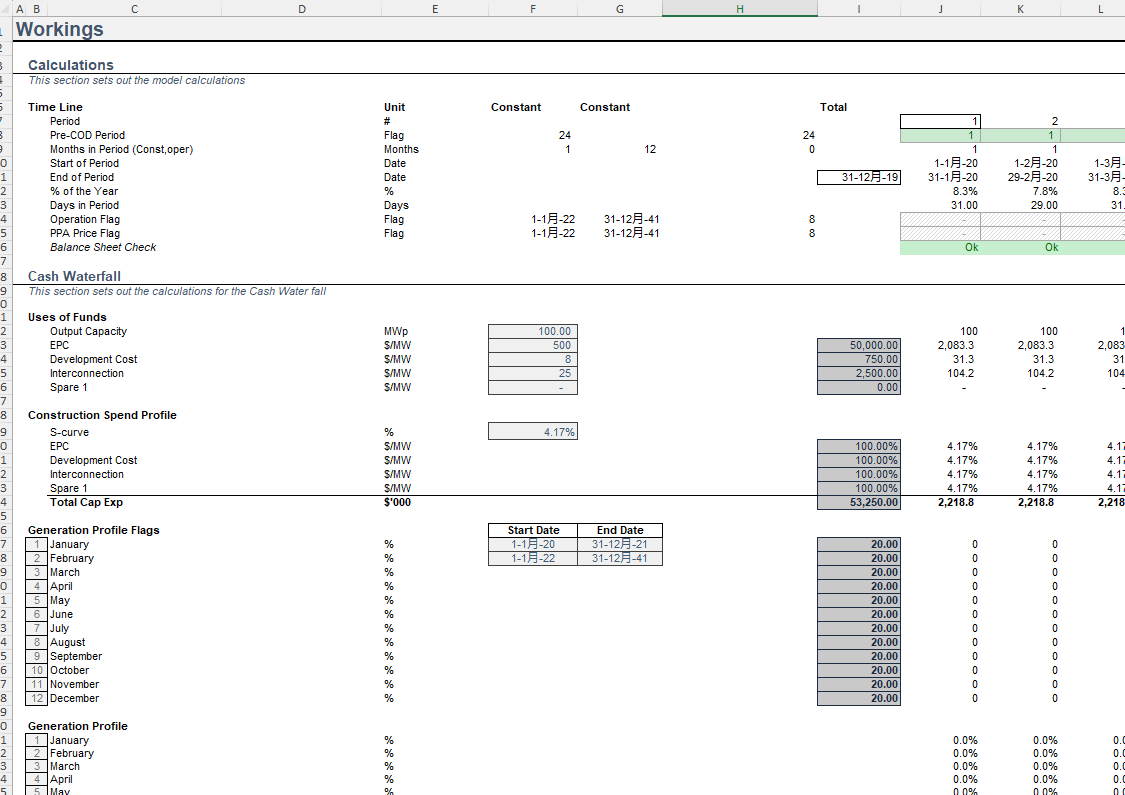
Task: Click the column D header
Action: tap(302, 8)
